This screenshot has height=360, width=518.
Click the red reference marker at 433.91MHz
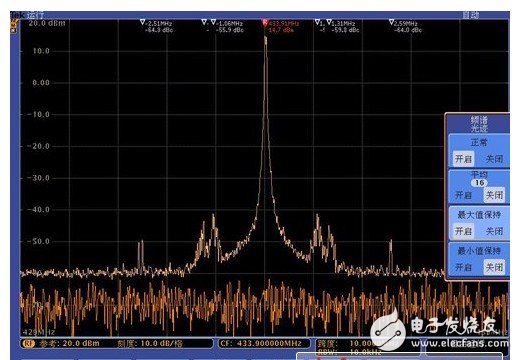pyautogui.click(x=265, y=23)
